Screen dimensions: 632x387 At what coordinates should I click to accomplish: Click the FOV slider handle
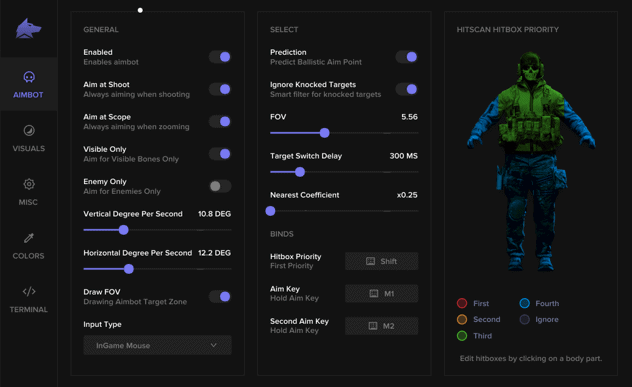tap(324, 133)
